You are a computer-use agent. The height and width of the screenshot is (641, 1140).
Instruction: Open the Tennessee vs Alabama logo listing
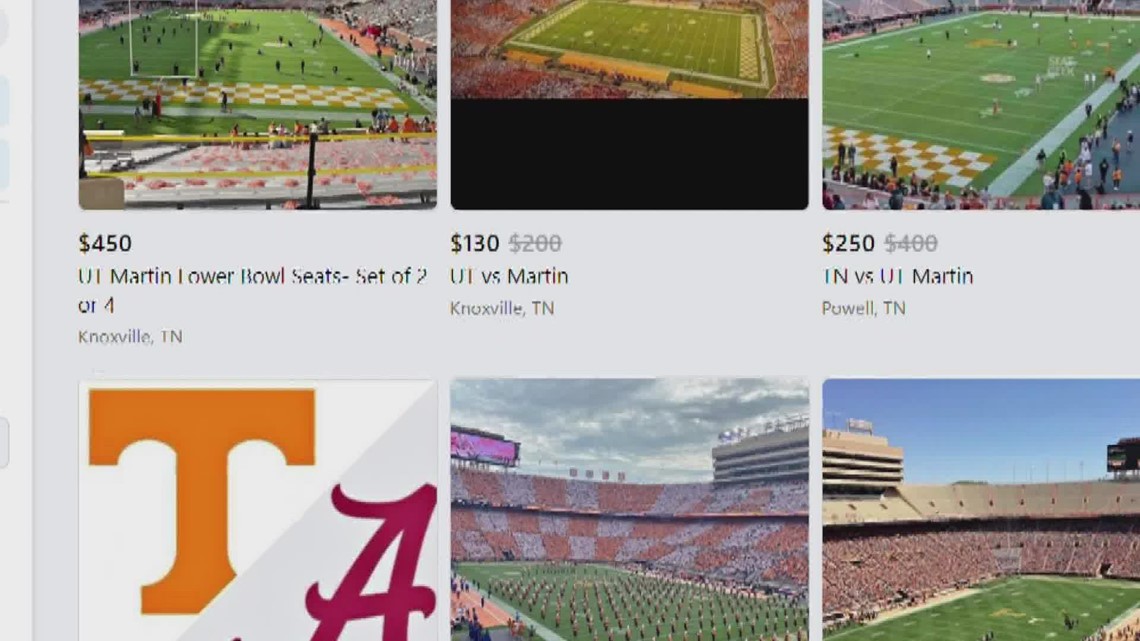[256, 510]
